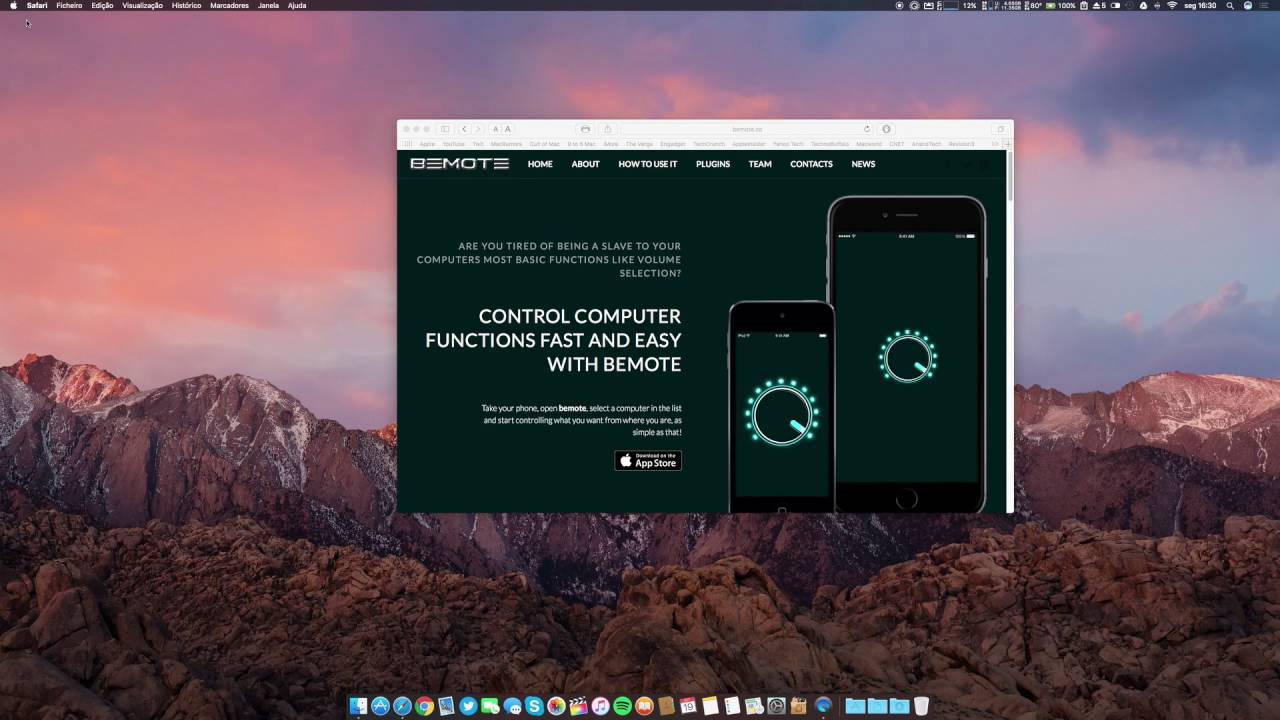
Task: Expand favorites bar overflow chevron
Action: 995,144
